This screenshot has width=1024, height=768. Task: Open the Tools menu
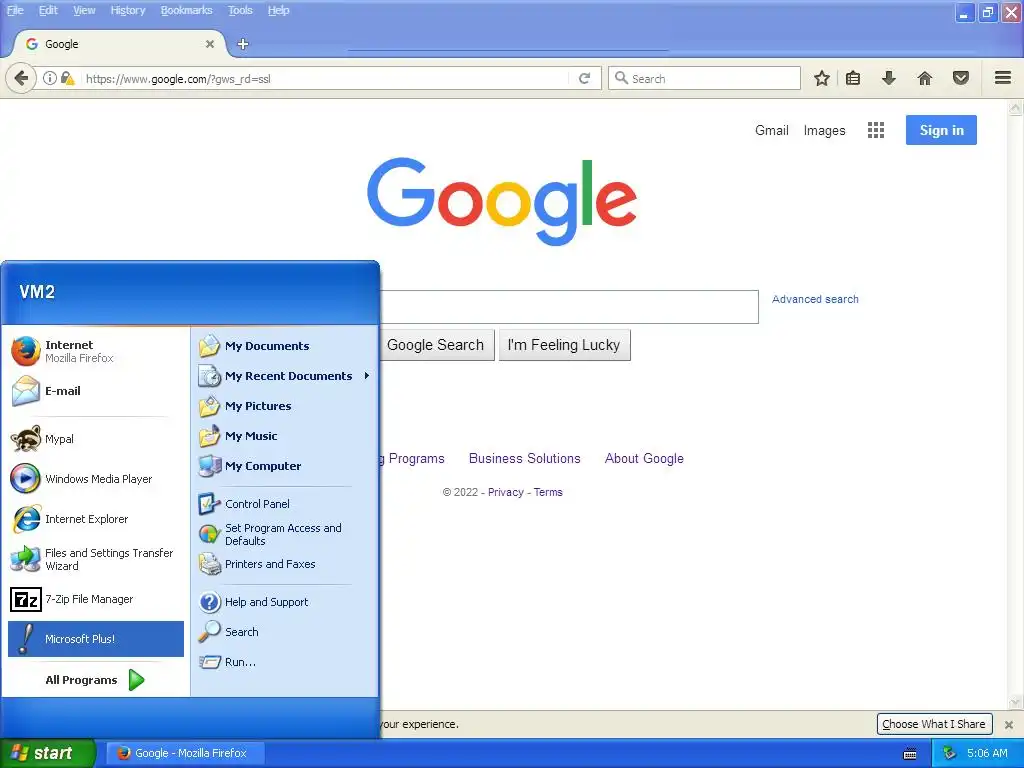pos(240,10)
